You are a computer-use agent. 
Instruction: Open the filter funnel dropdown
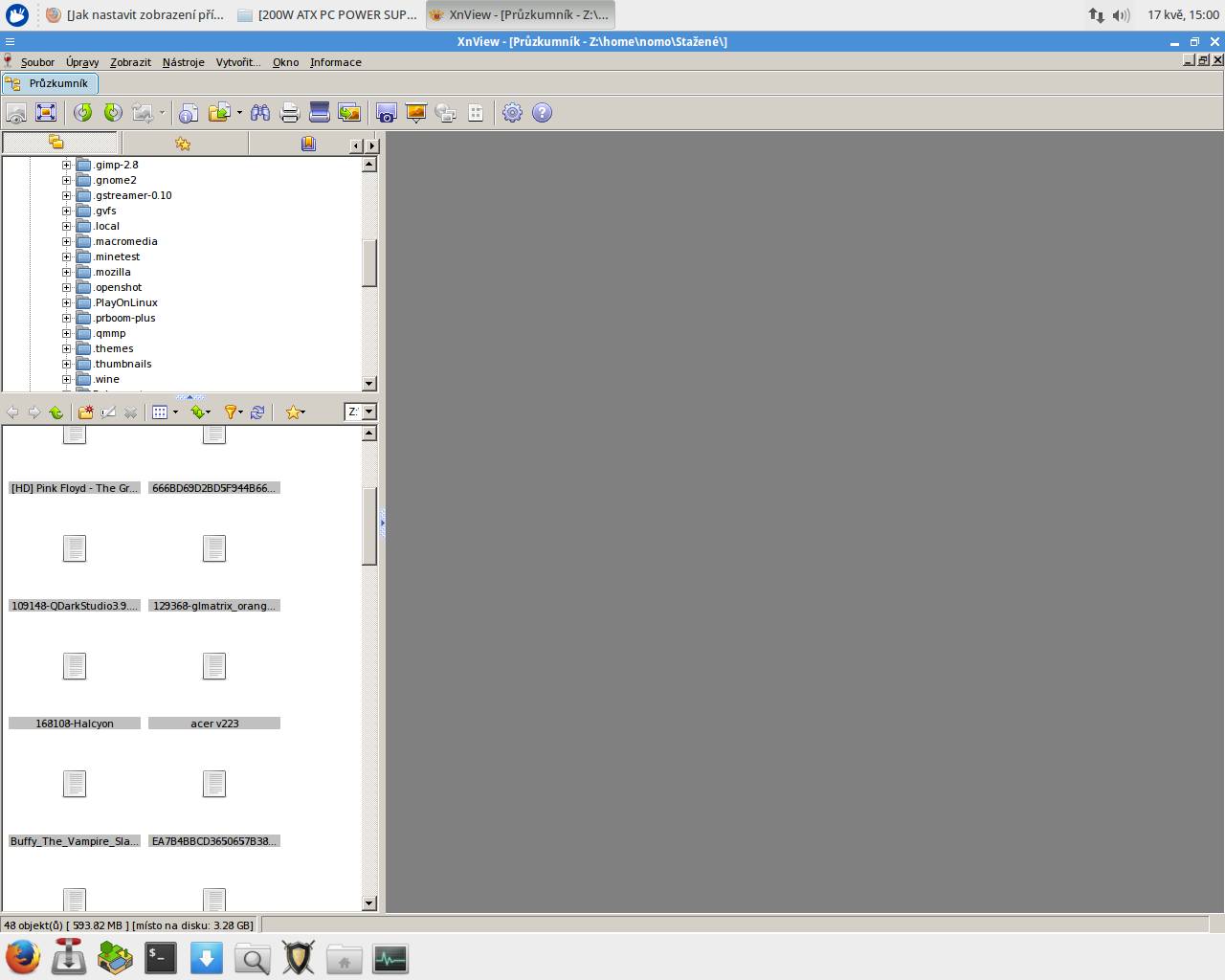point(234,412)
